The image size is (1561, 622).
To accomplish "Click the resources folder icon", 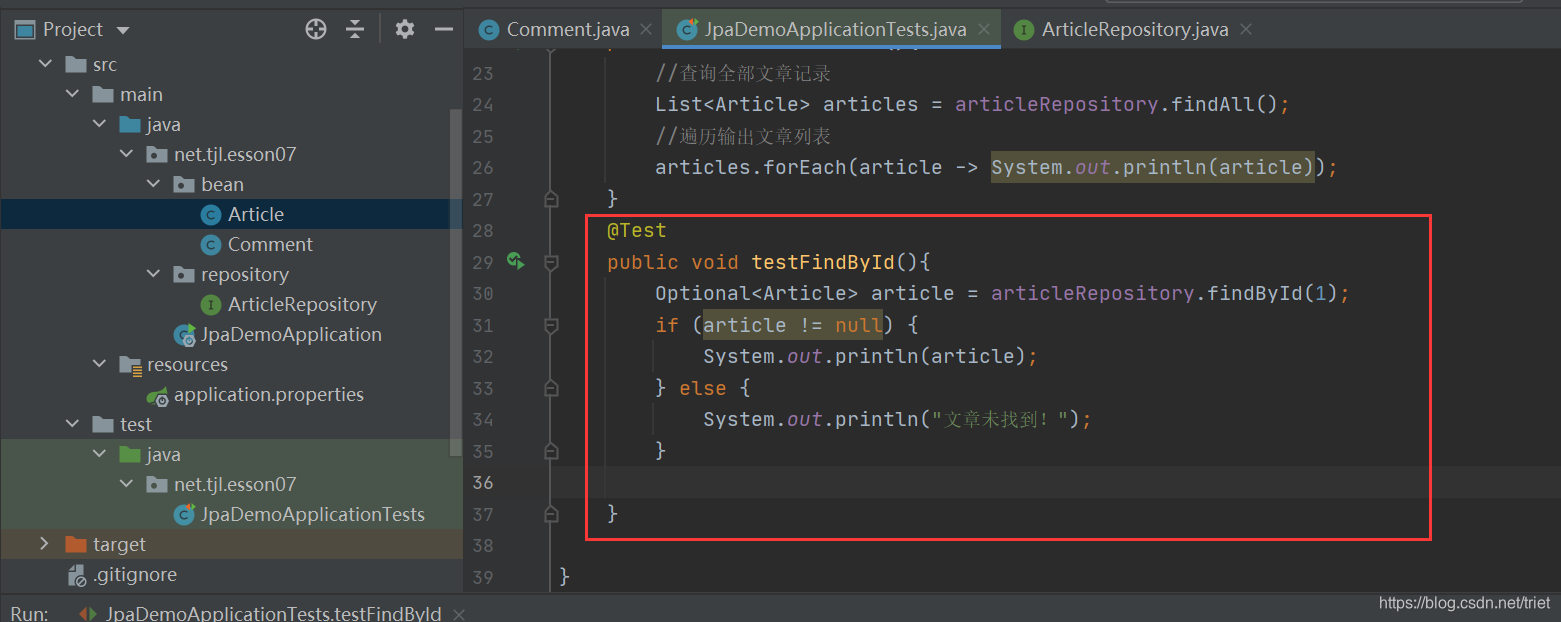I will [131, 365].
